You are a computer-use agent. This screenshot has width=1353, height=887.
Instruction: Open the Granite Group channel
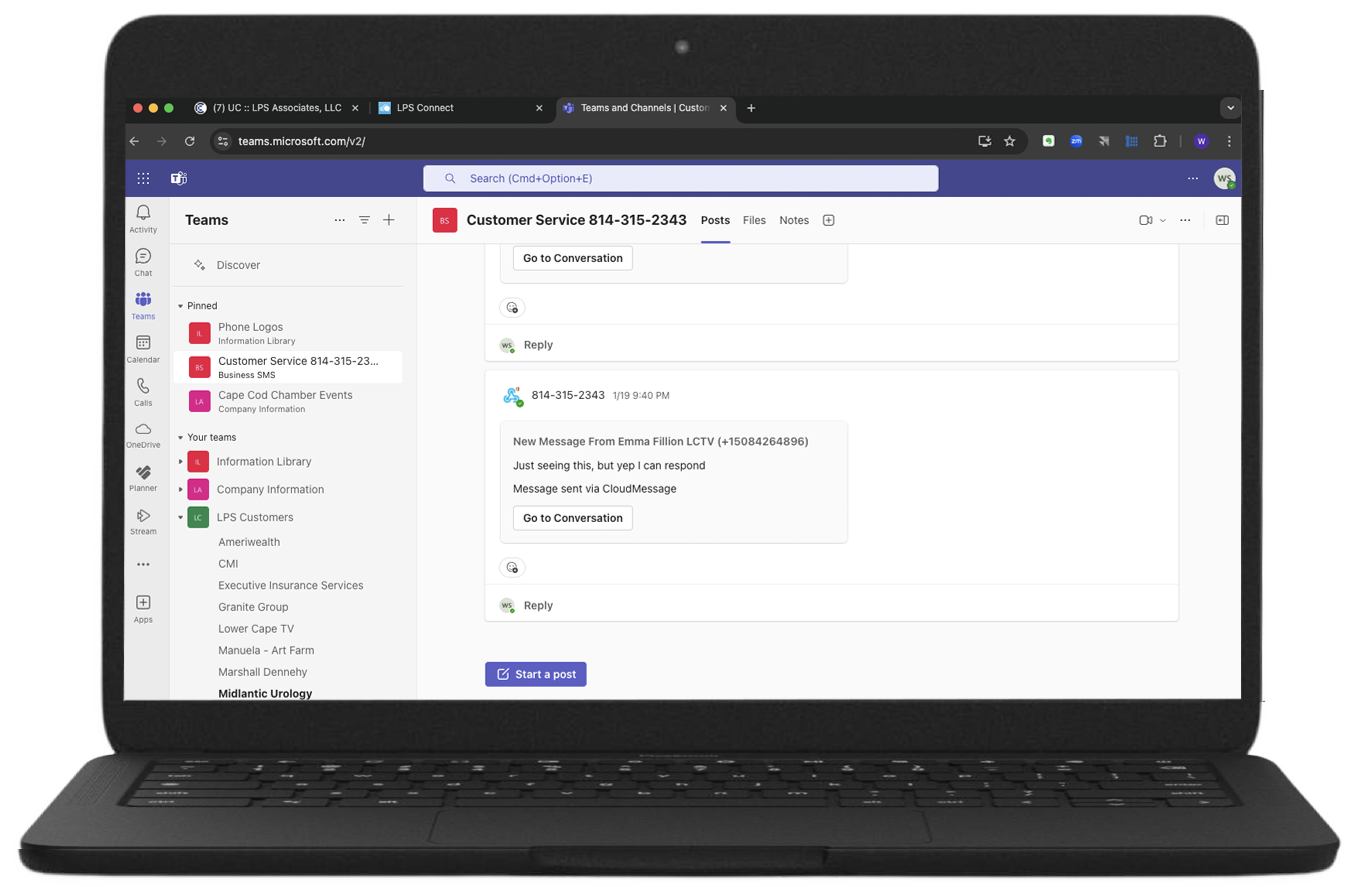click(253, 607)
